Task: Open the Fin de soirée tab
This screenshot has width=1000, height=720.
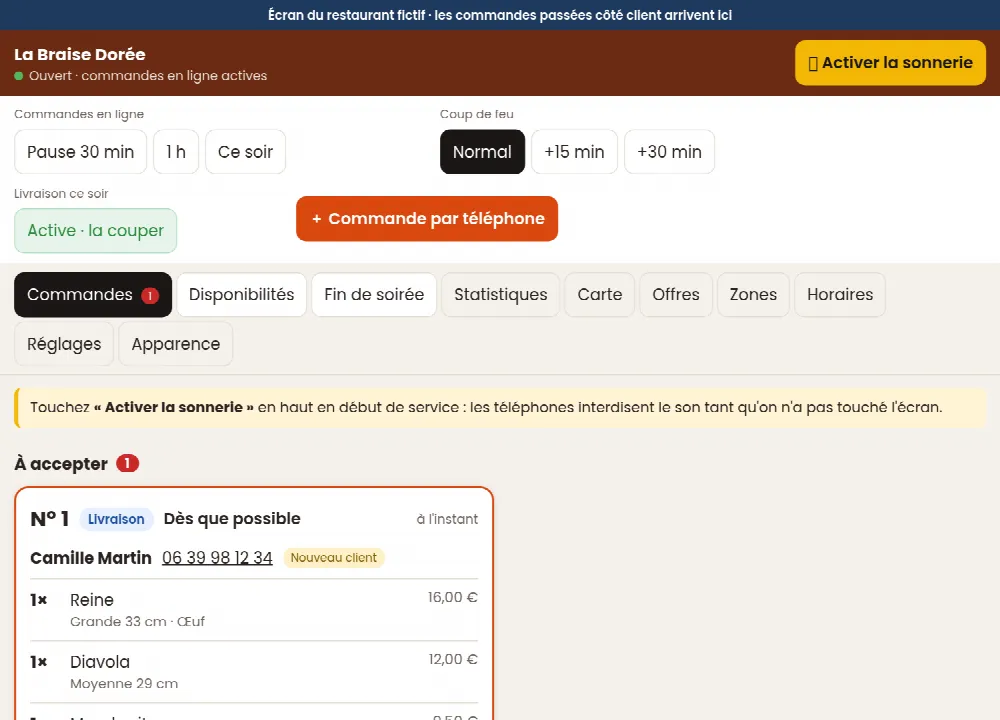Action: 374,295
